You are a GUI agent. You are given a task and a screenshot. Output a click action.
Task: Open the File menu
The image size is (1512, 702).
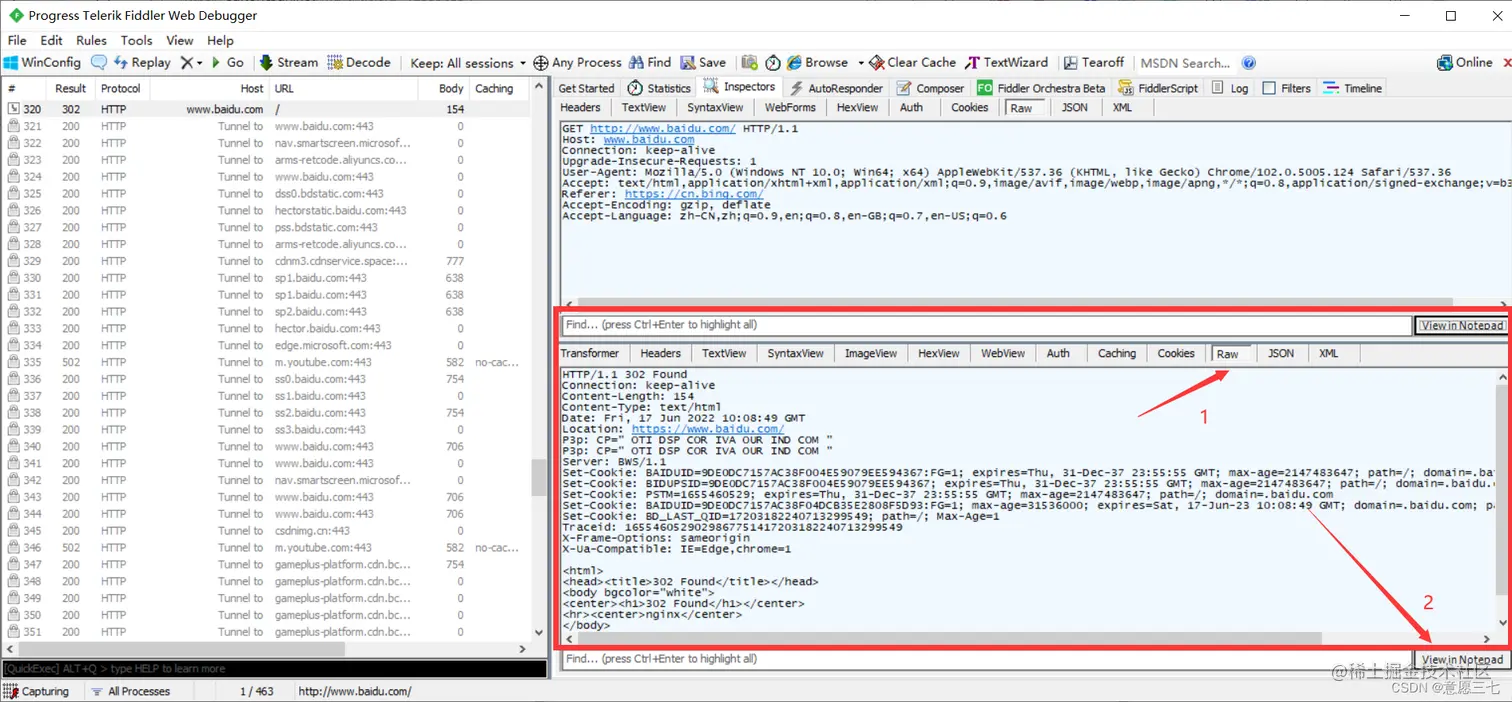[17, 40]
